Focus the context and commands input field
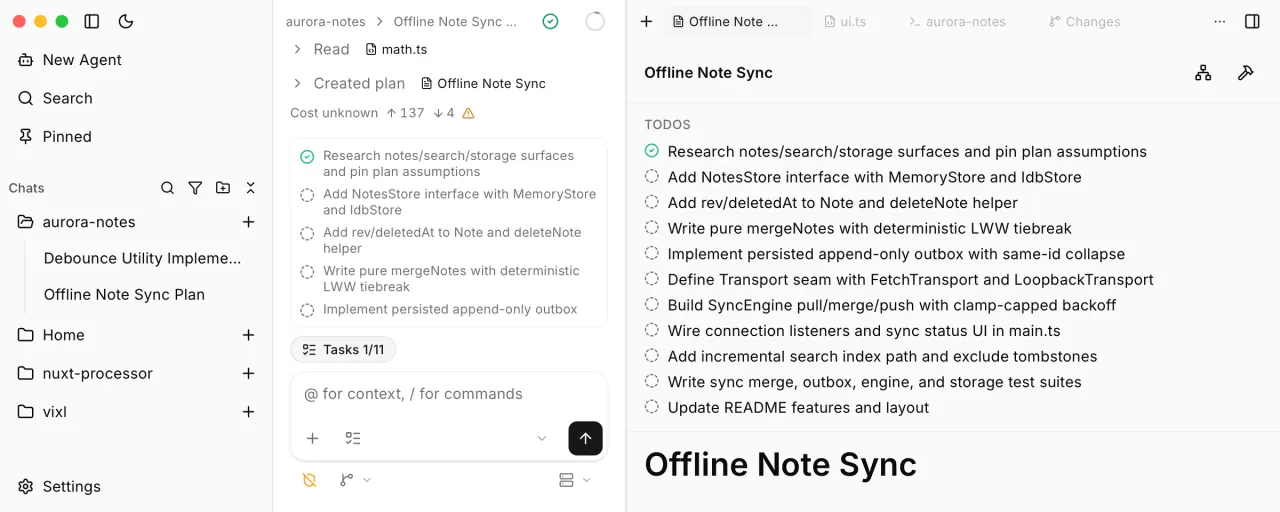 [x=448, y=394]
